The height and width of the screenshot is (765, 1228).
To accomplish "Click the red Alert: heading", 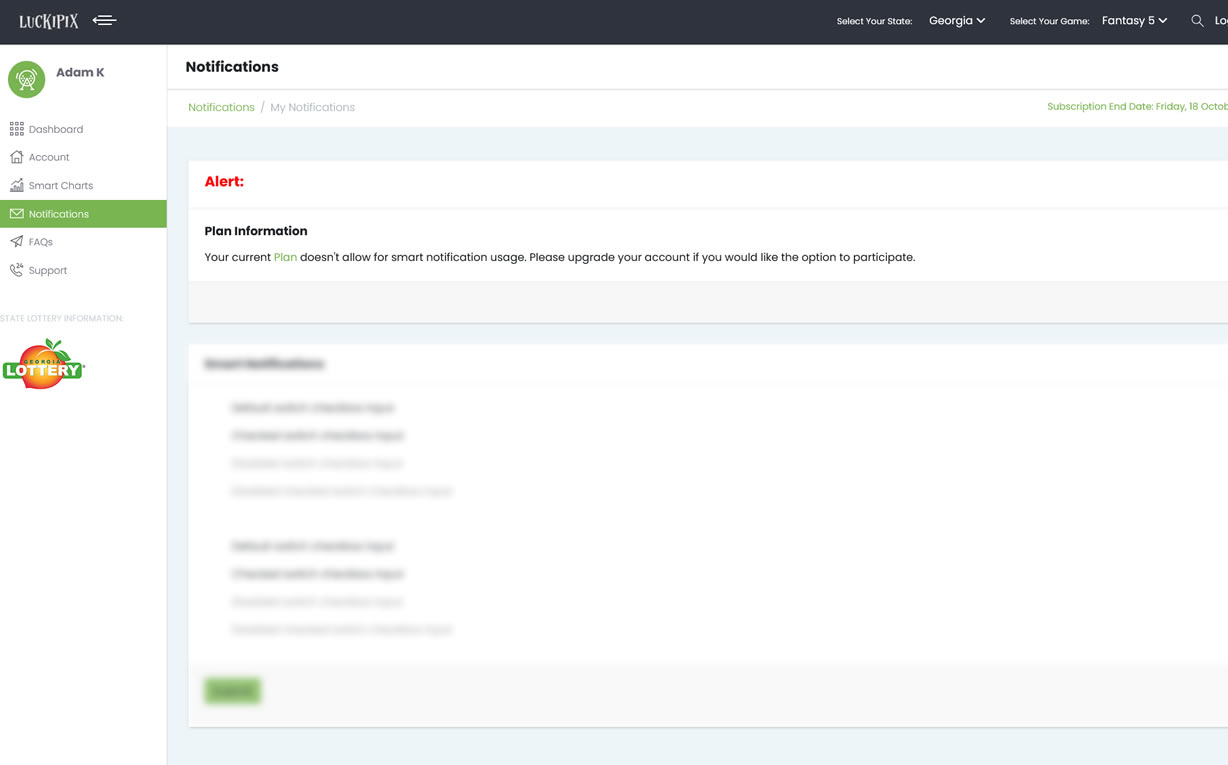I will tap(224, 181).
